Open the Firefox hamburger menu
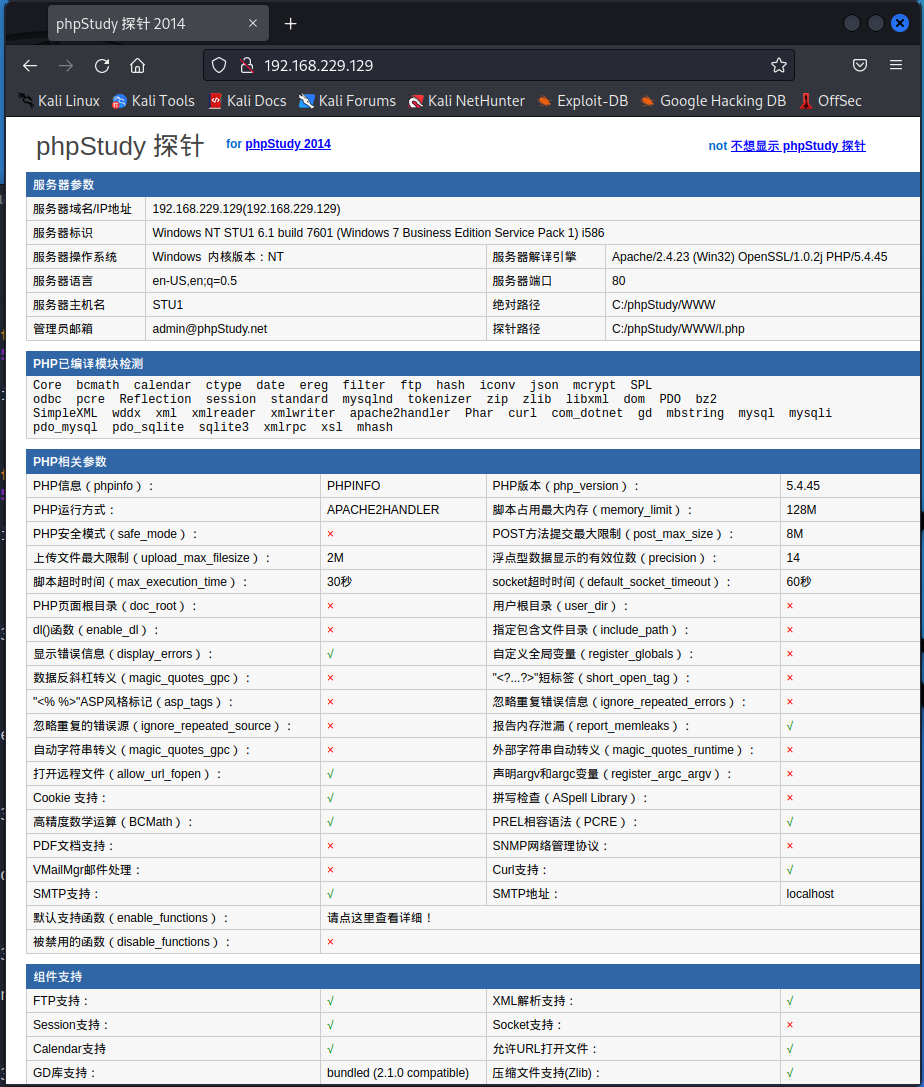This screenshot has width=924, height=1087. pyautogui.click(x=896, y=65)
